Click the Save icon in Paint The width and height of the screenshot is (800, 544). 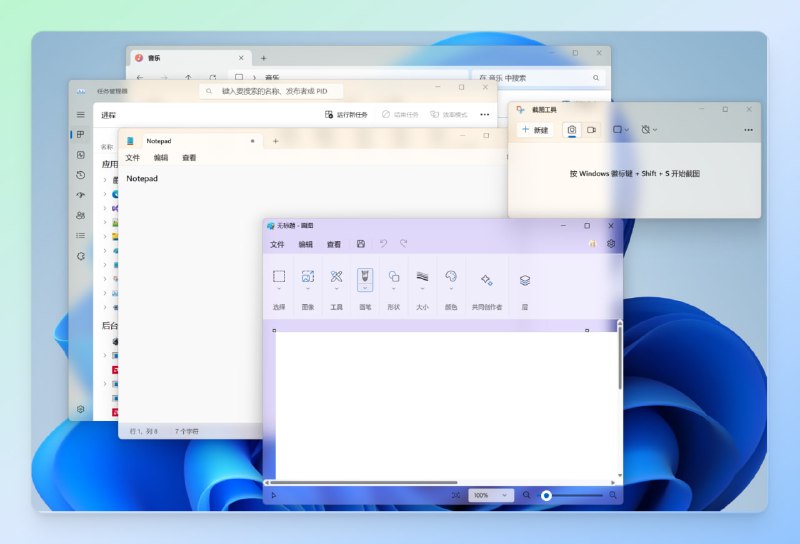tap(361, 244)
